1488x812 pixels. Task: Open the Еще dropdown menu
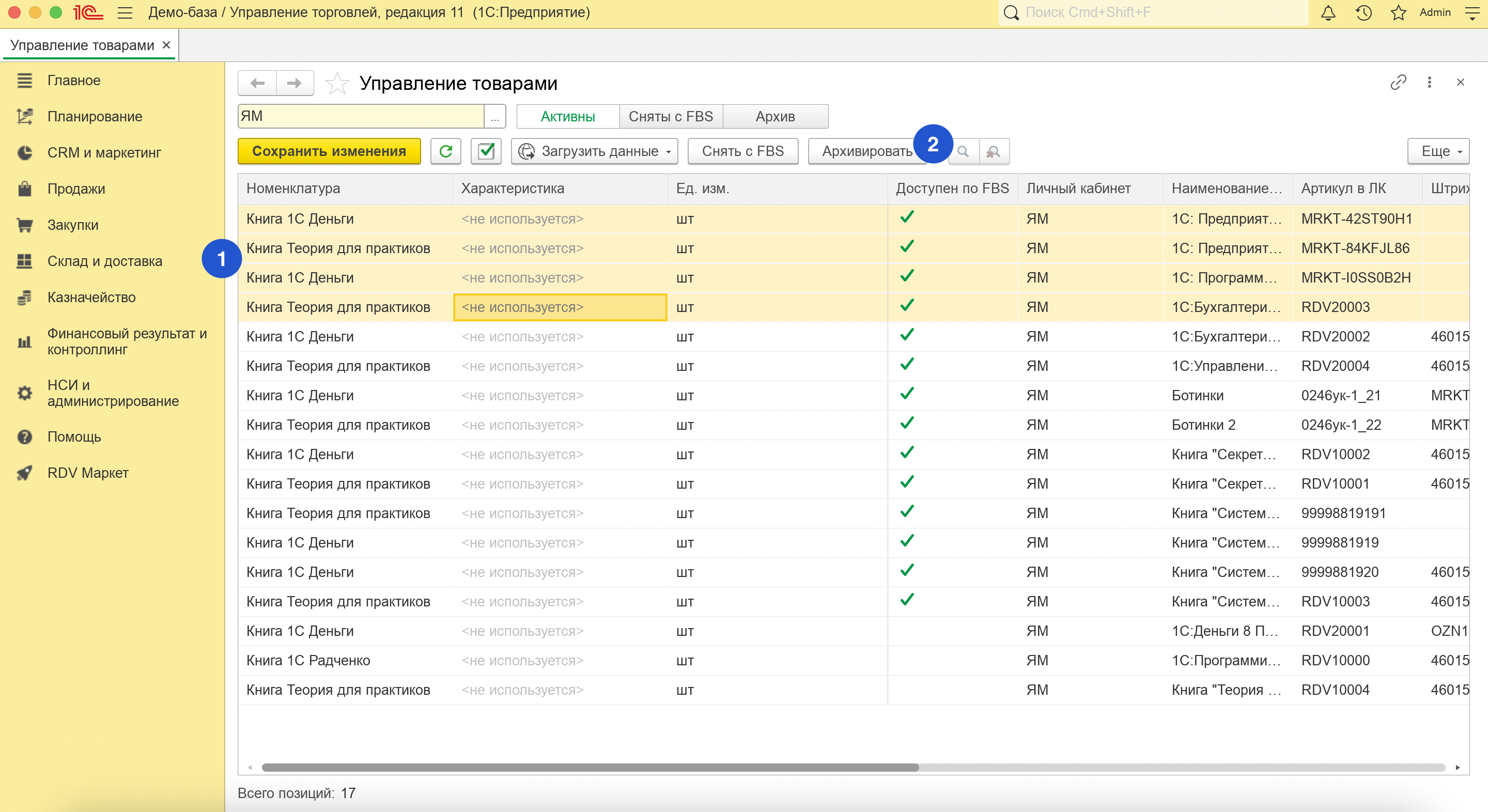click(1438, 151)
